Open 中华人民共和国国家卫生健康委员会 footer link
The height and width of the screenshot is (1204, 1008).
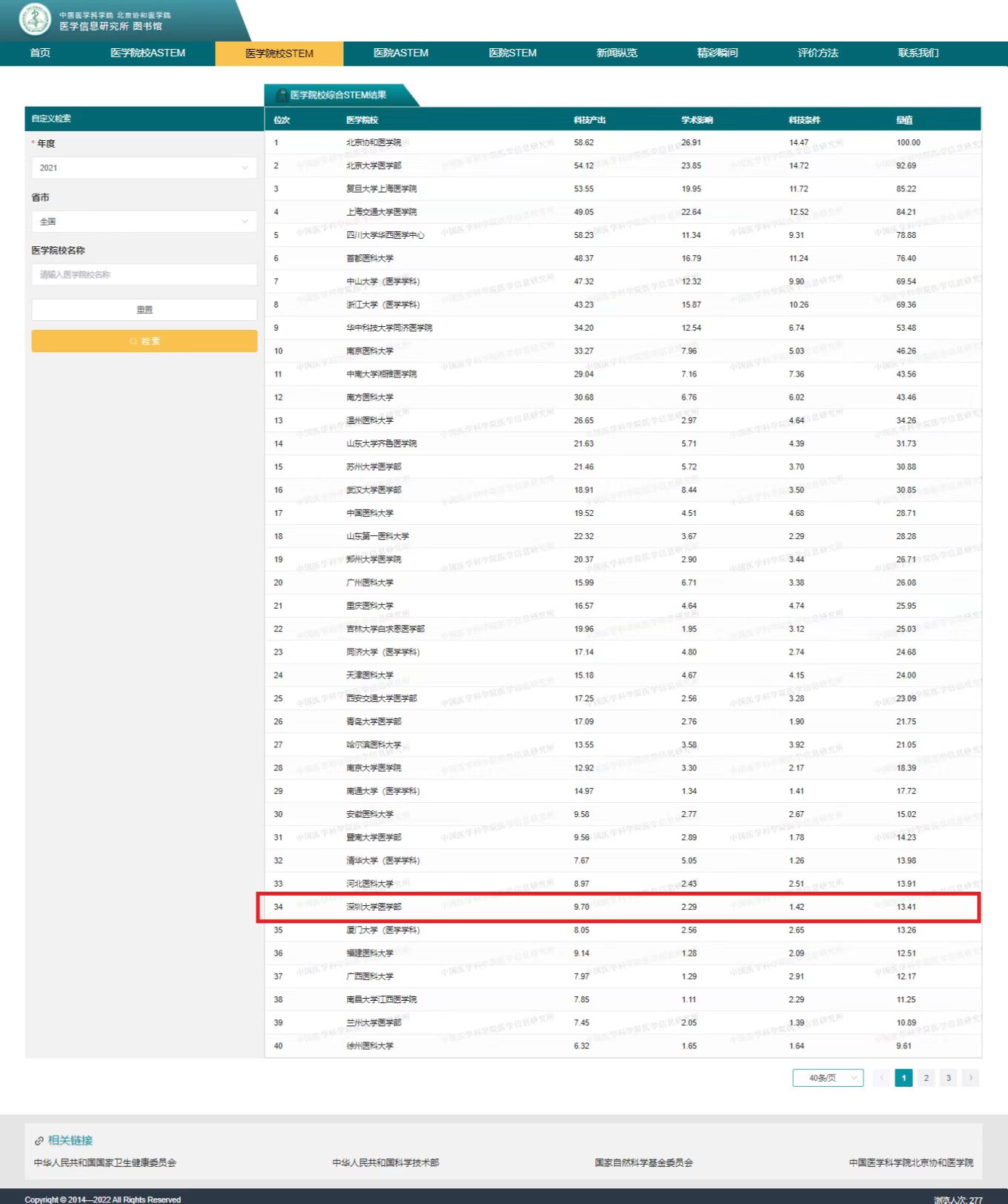tap(105, 1162)
